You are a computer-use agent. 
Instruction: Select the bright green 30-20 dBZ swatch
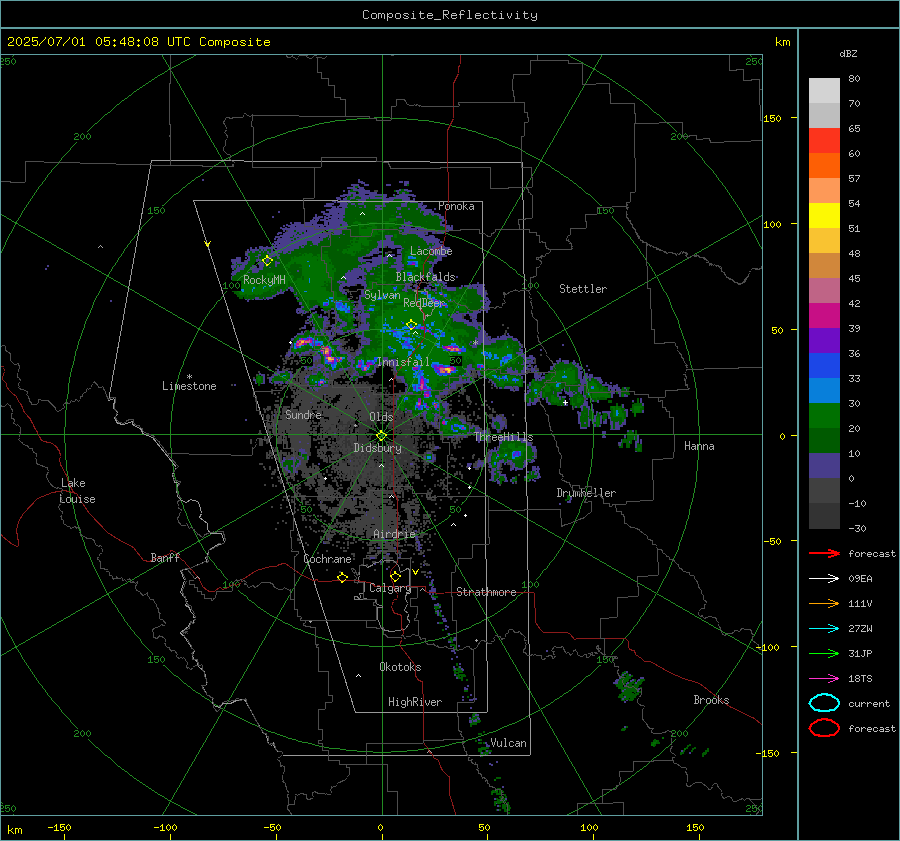824,416
